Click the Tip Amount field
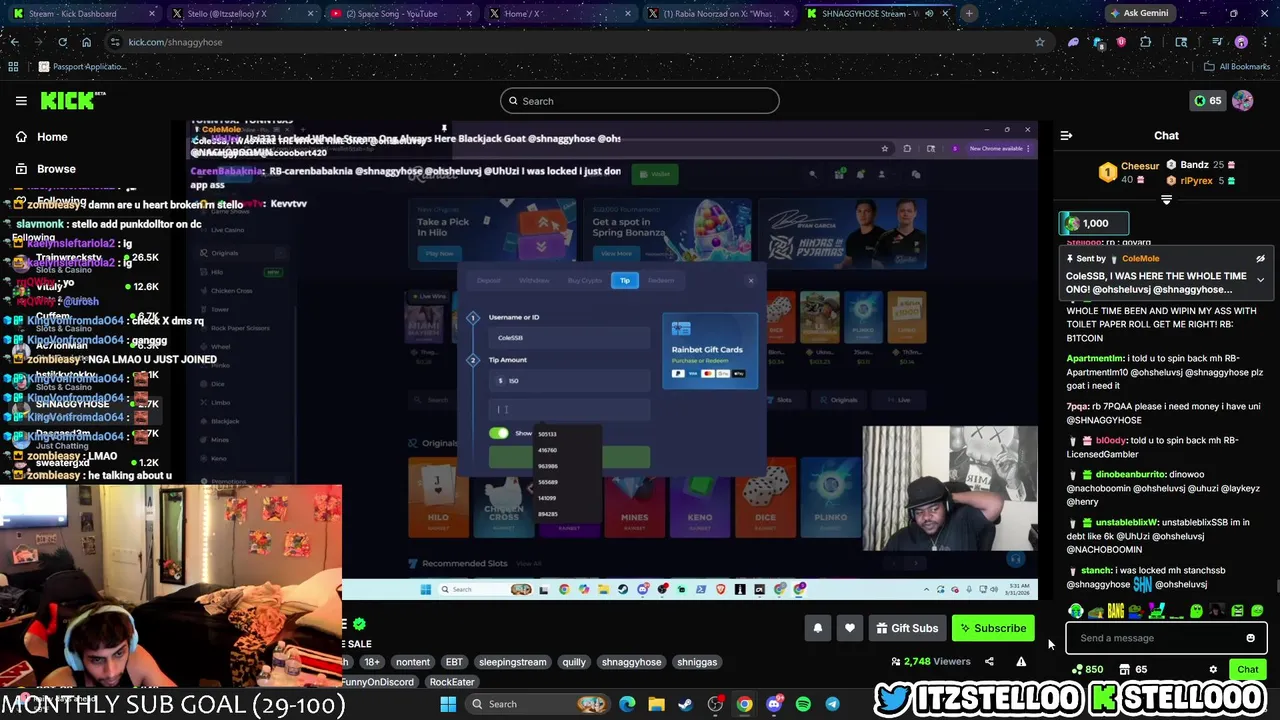Image resolution: width=1280 pixels, height=720 pixels. point(569,381)
